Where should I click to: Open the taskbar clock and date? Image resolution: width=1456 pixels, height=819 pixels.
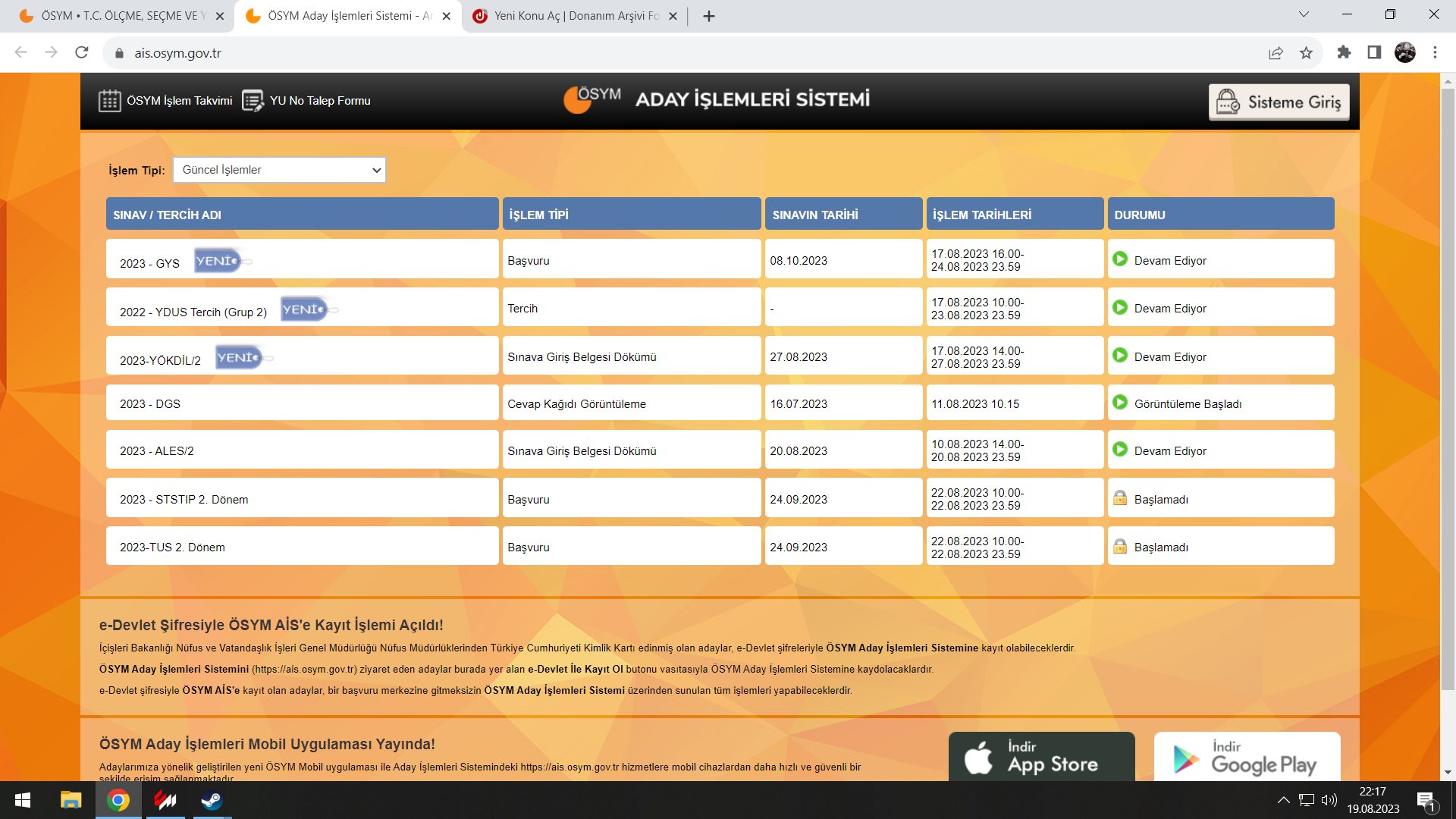click(1373, 800)
